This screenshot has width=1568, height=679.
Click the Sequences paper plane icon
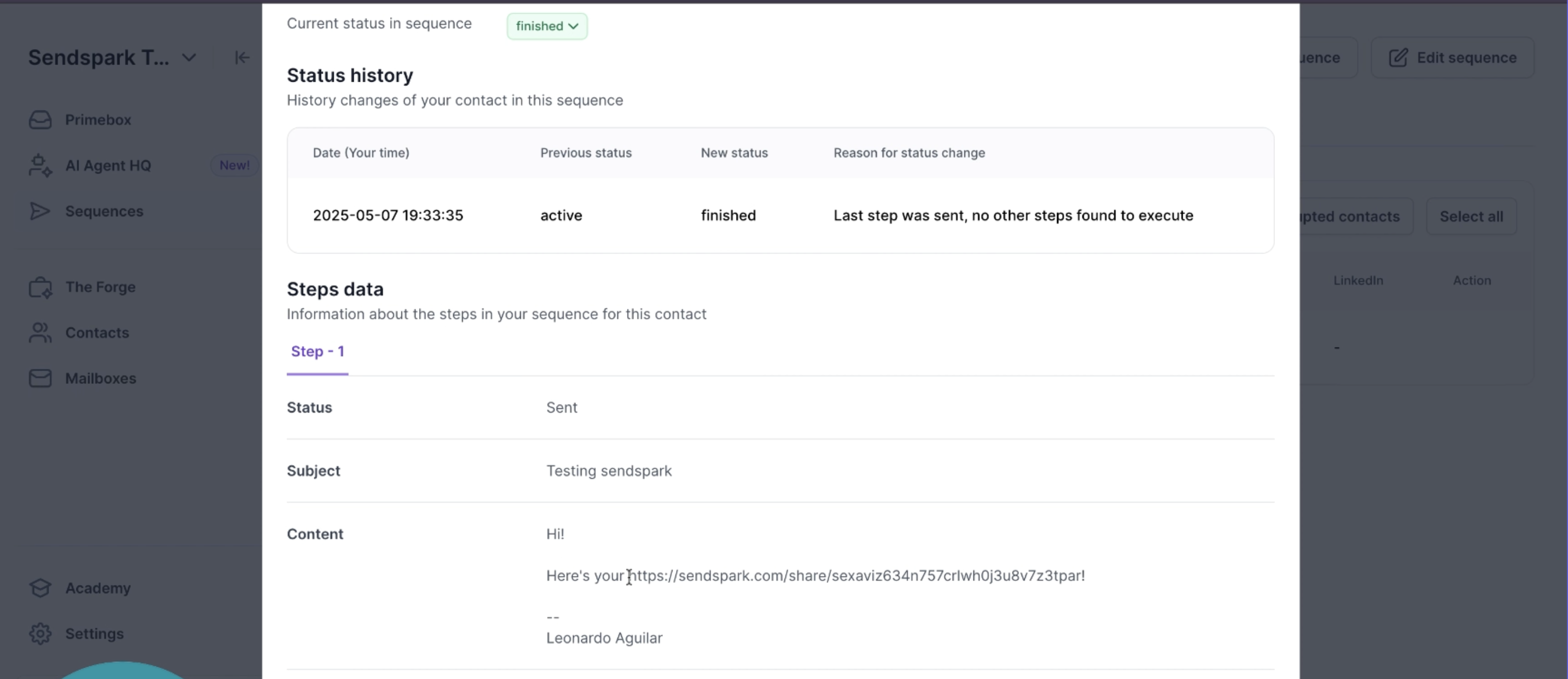pyautogui.click(x=40, y=211)
